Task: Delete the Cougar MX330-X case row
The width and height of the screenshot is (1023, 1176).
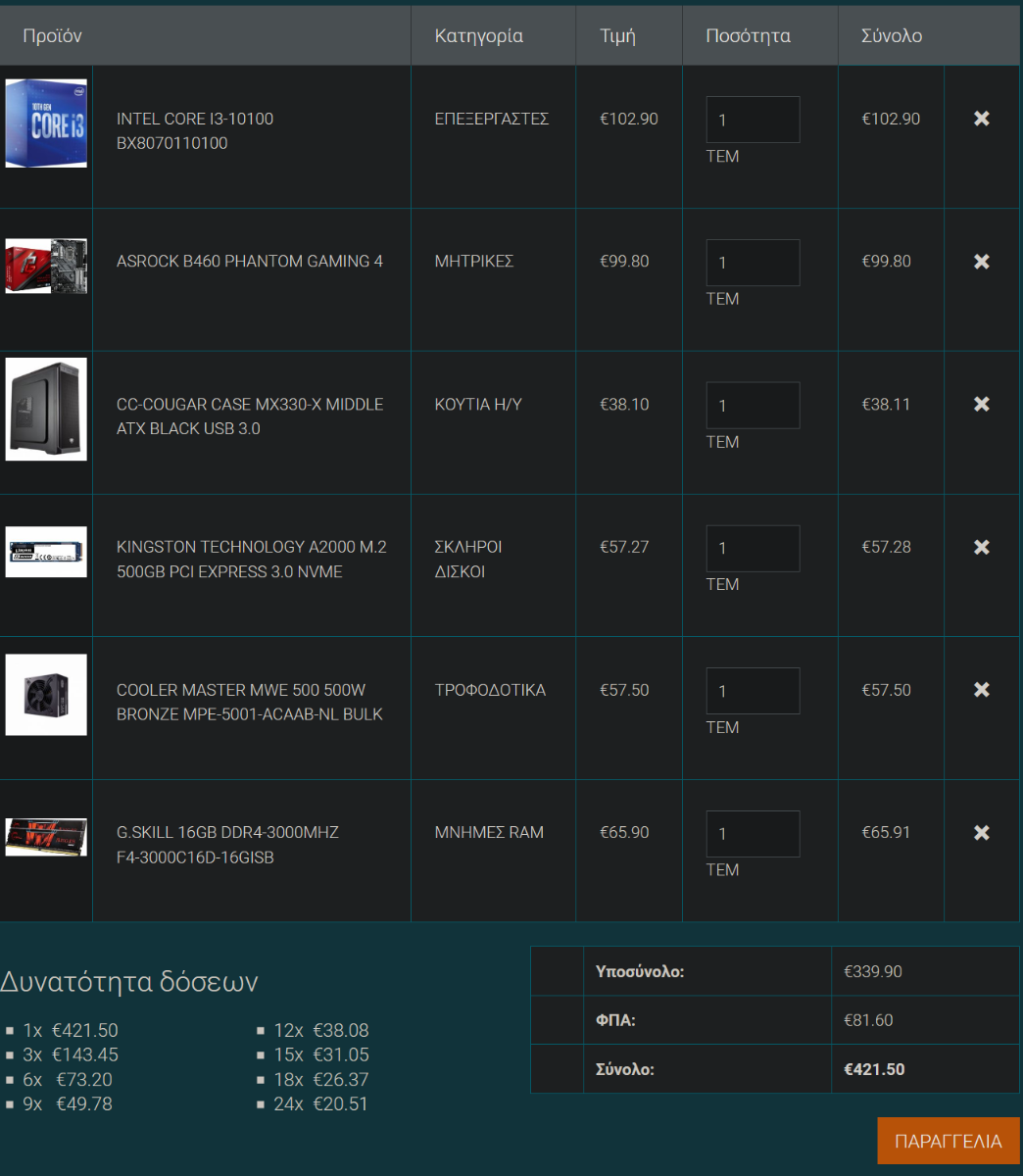Action: click(981, 404)
